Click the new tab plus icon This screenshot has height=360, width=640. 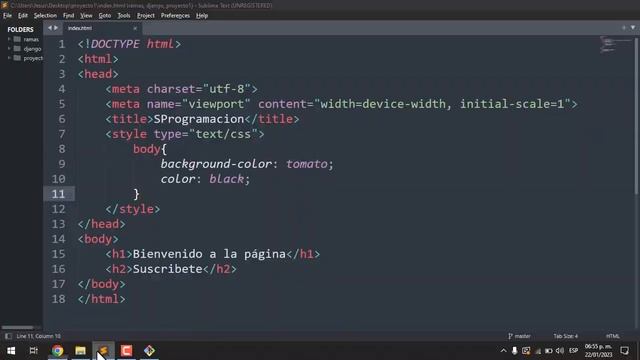(x=624, y=28)
